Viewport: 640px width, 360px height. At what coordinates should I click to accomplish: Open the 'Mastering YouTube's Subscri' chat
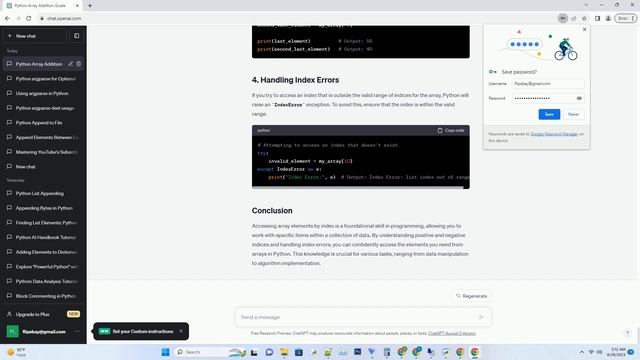(43, 152)
